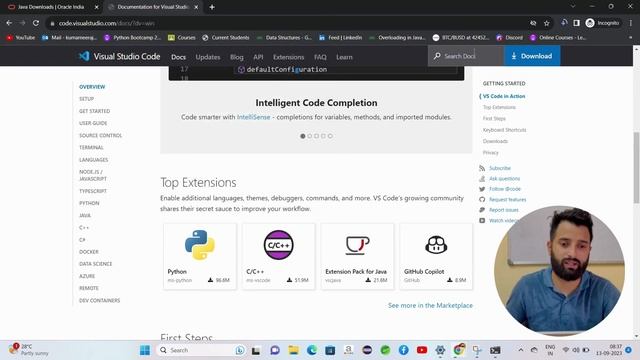Open FAQ in the navbar
The image size is (640, 360).
(320, 57)
